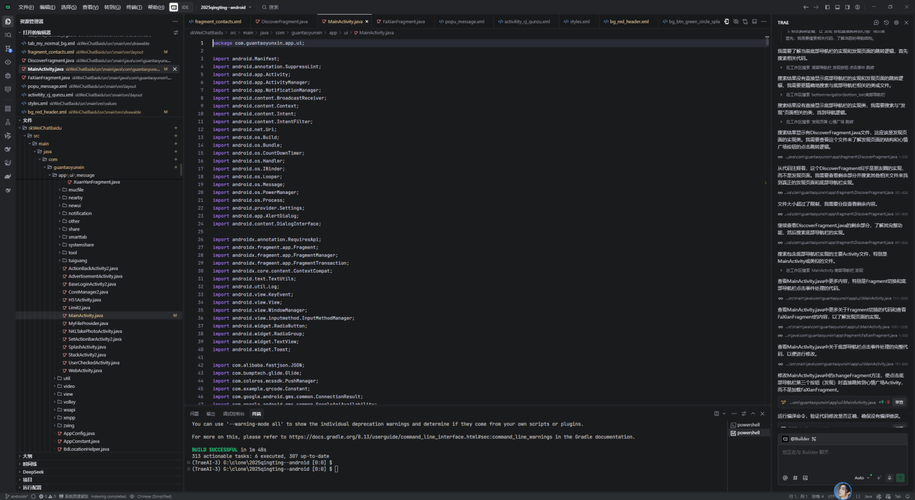The width and height of the screenshot is (915, 500).
Task: Click the open changes icon in editor toolbar
Action: coord(745,21)
